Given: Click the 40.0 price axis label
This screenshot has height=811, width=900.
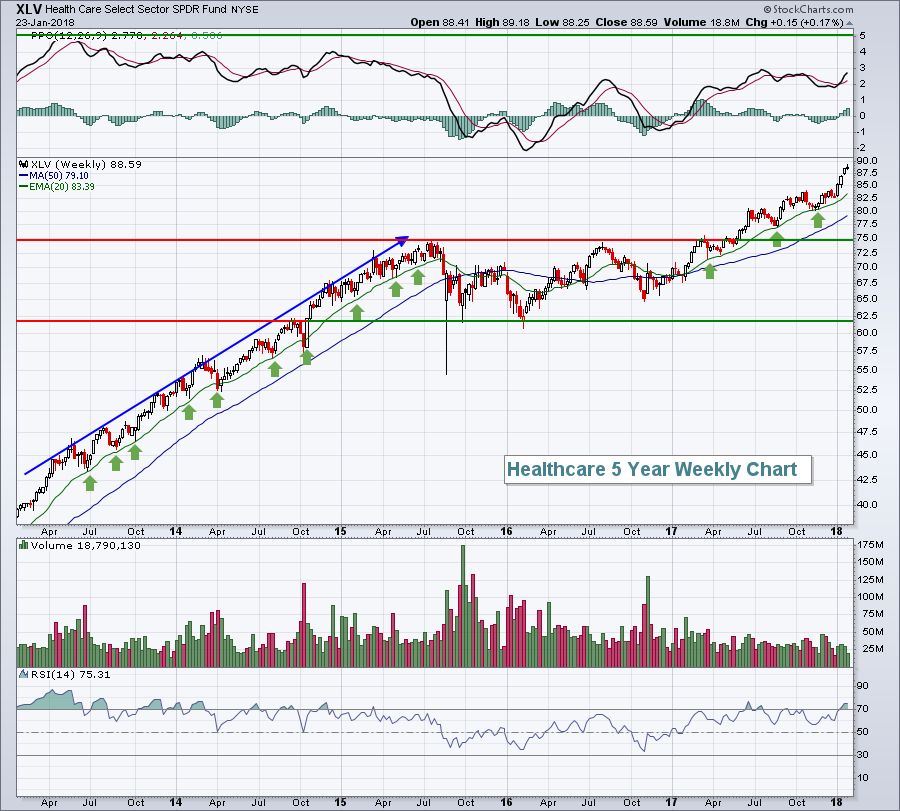Looking at the screenshot, I should coord(867,505).
